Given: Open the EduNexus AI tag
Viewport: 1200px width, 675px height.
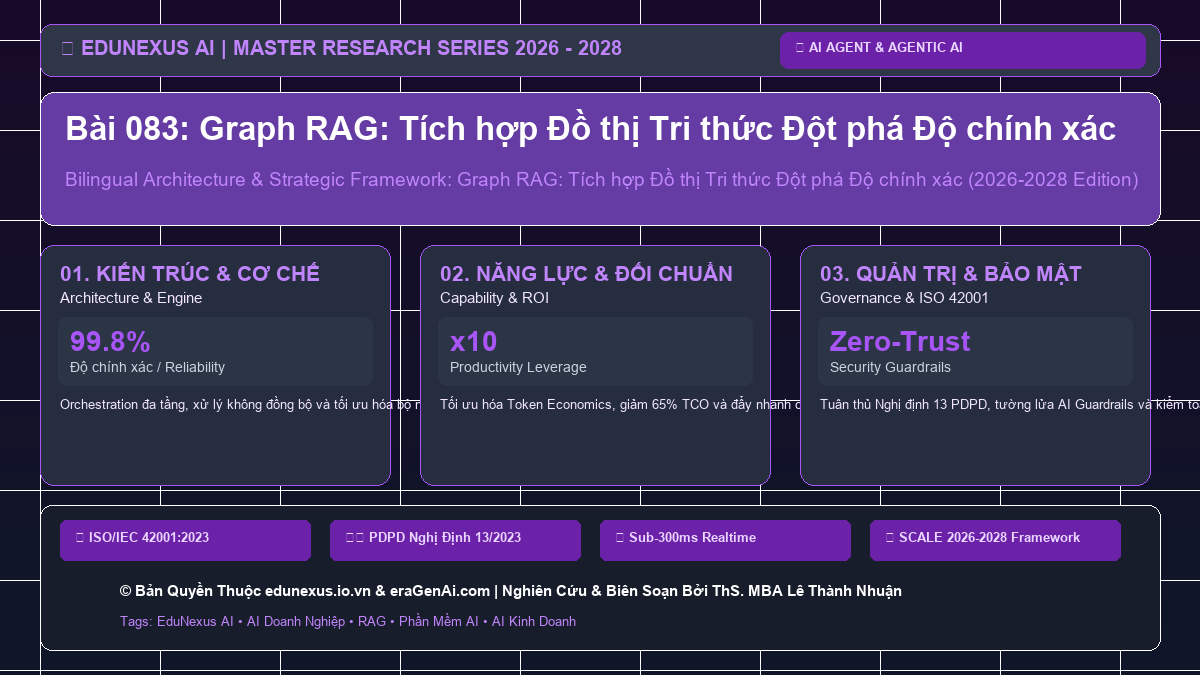Looking at the screenshot, I should 195,621.
